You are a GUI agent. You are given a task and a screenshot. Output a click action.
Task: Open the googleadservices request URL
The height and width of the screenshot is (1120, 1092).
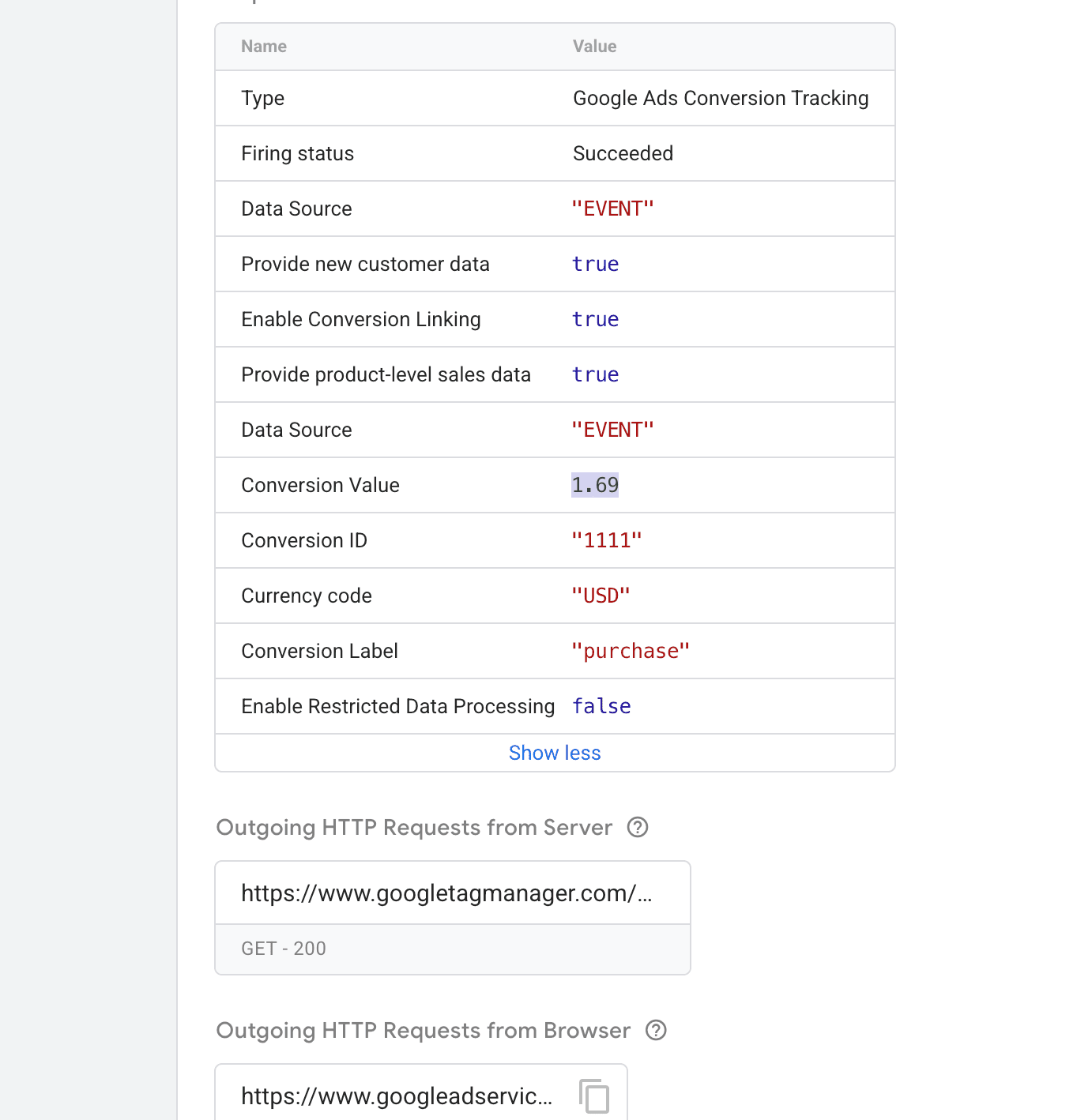[397, 1096]
